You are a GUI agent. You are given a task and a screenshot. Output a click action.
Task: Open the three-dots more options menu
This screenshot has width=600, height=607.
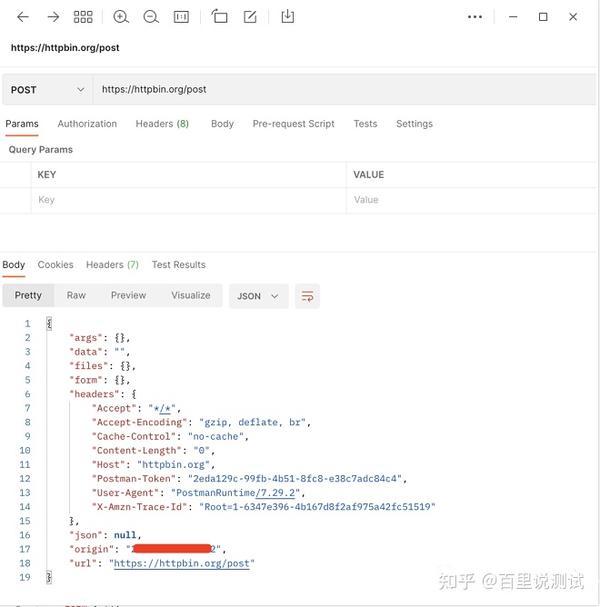(x=475, y=17)
